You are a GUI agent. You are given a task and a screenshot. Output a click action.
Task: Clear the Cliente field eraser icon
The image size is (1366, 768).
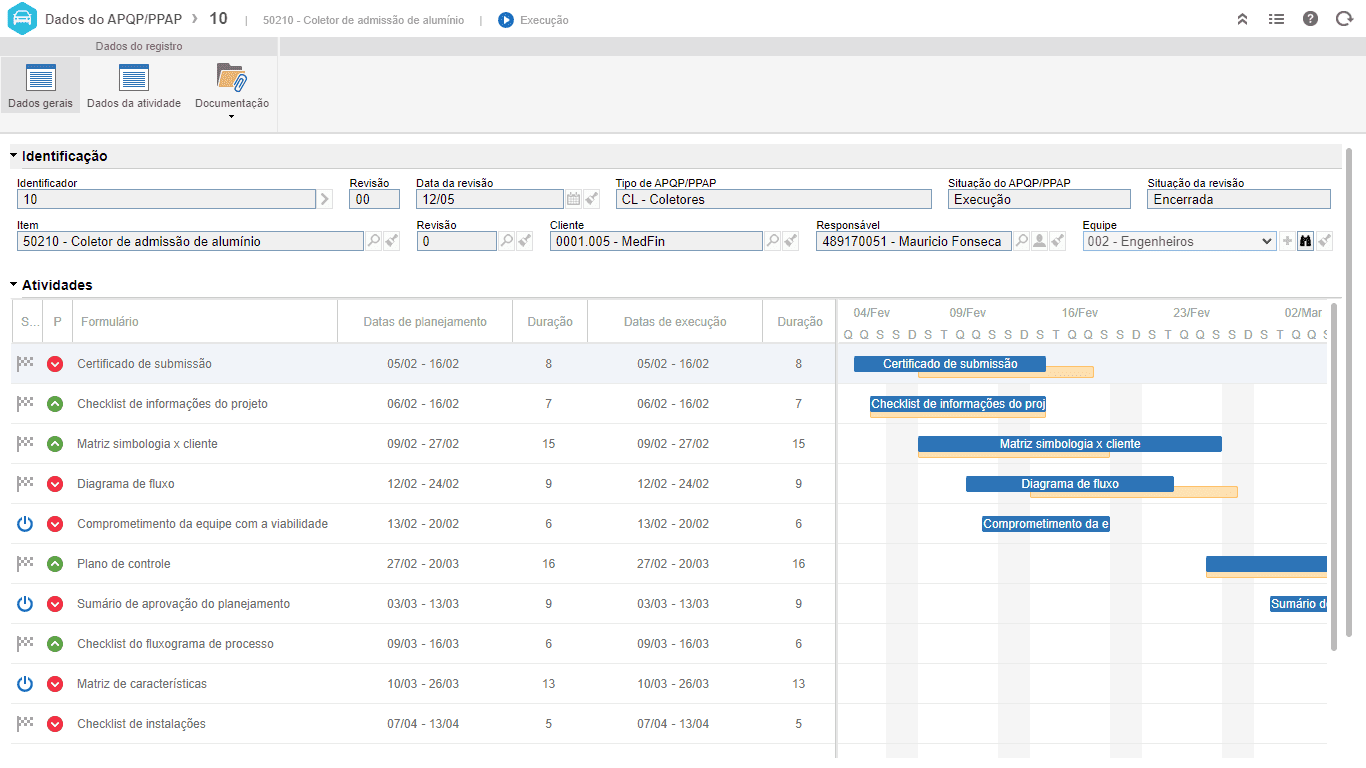[x=791, y=241]
